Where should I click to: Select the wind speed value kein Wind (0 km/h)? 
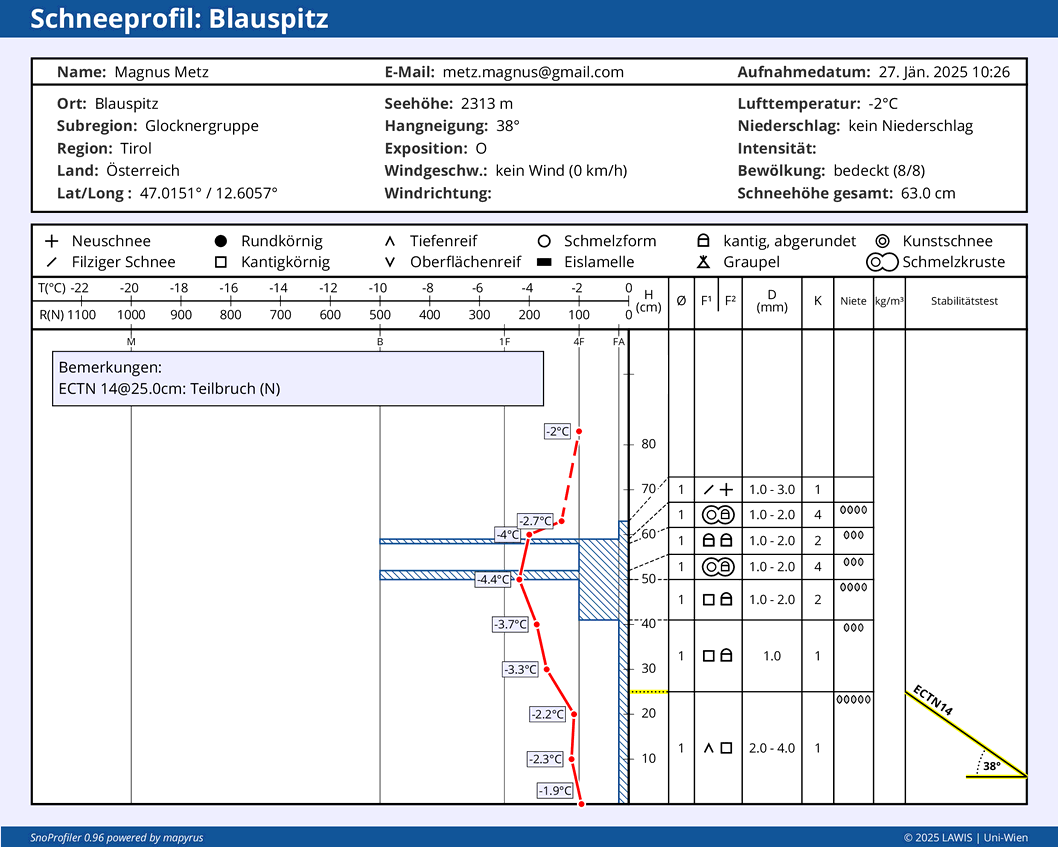pos(561,171)
